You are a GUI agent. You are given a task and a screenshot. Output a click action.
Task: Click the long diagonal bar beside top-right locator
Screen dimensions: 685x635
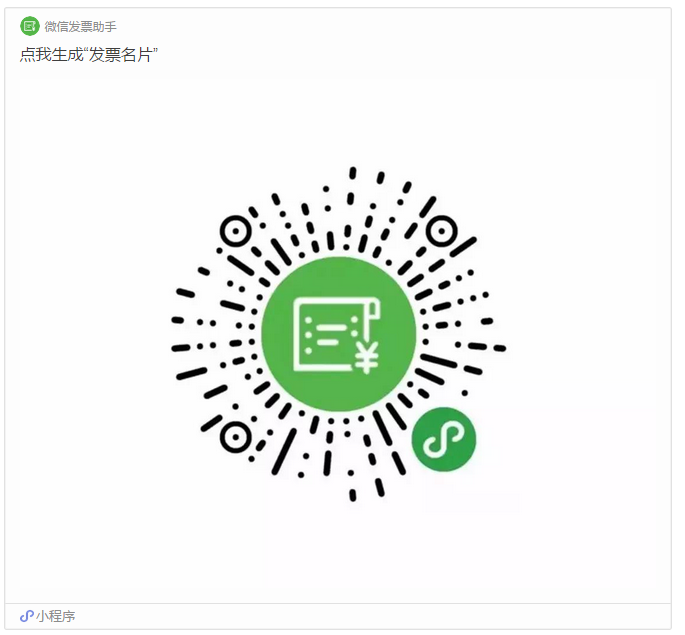coord(463,247)
